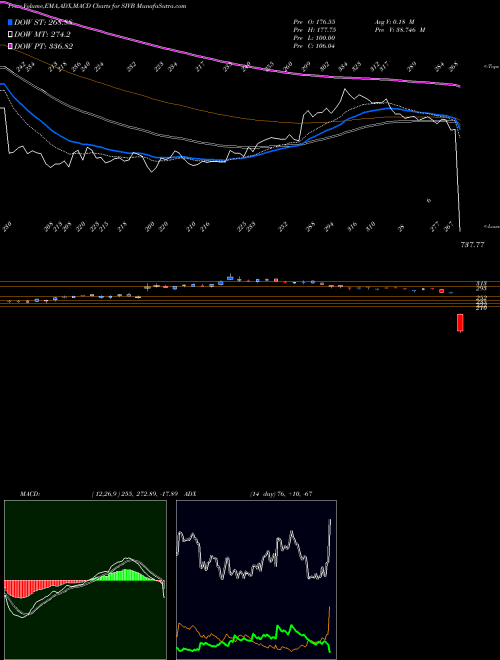The width and height of the screenshot is (500, 660).
Task: Open the green MACD histogram panel
Action: 85,580
